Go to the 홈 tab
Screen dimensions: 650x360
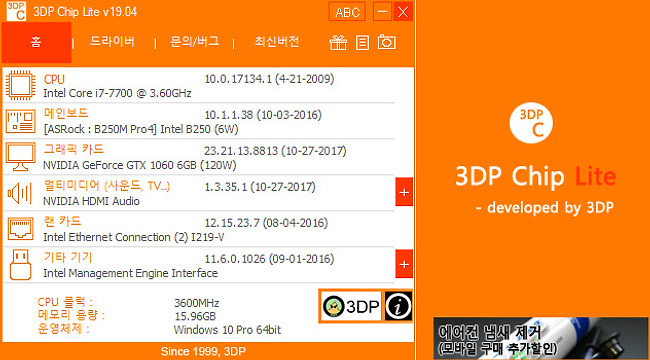click(36, 42)
